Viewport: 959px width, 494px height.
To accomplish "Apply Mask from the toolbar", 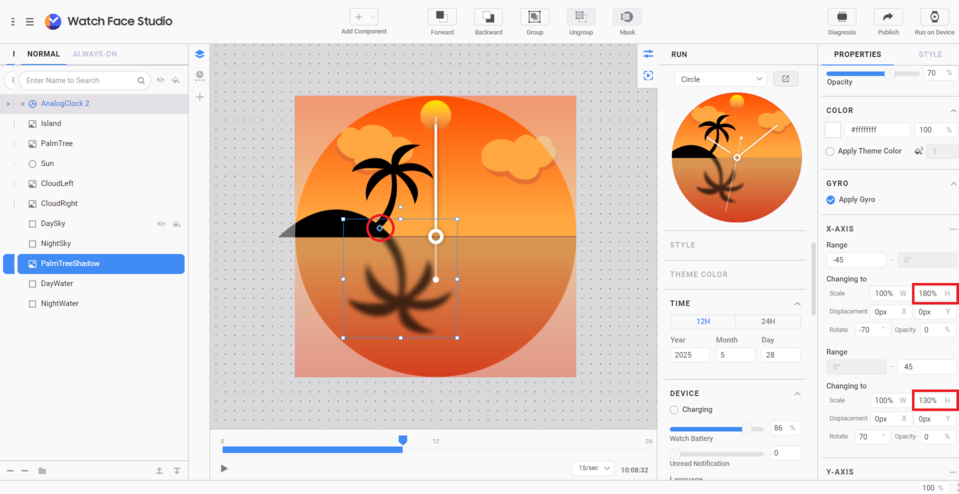I will click(x=627, y=17).
